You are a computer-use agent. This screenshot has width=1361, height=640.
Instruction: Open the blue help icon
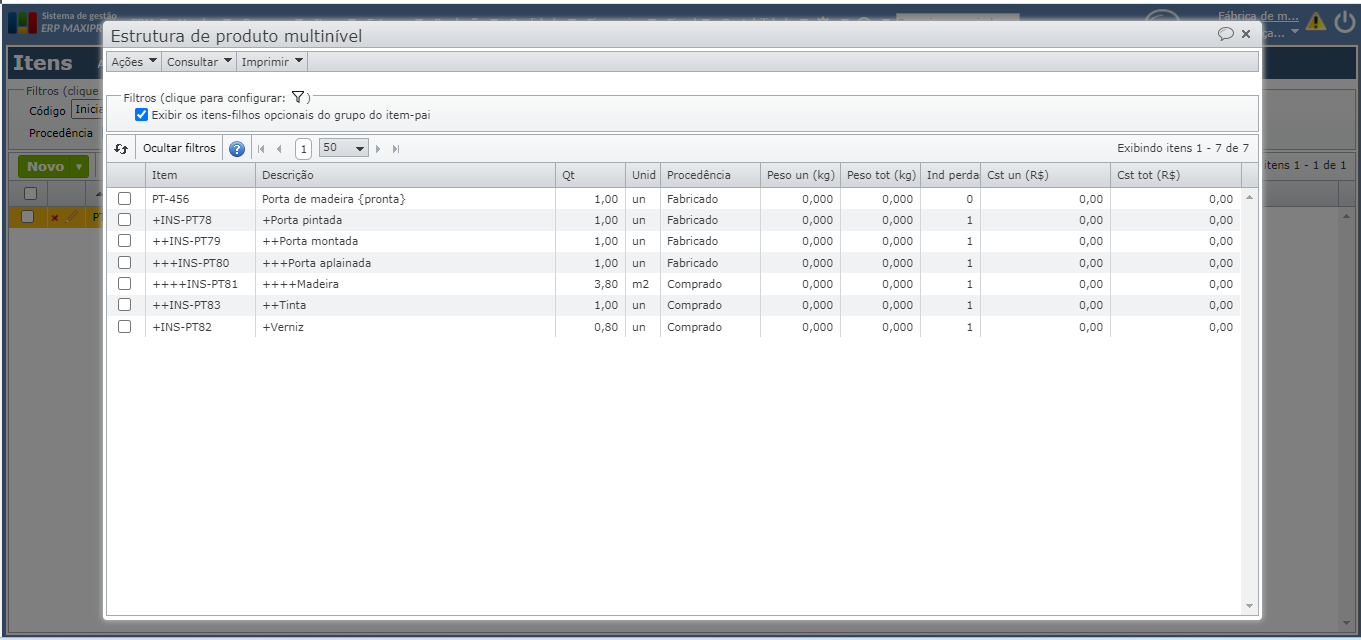[237, 149]
